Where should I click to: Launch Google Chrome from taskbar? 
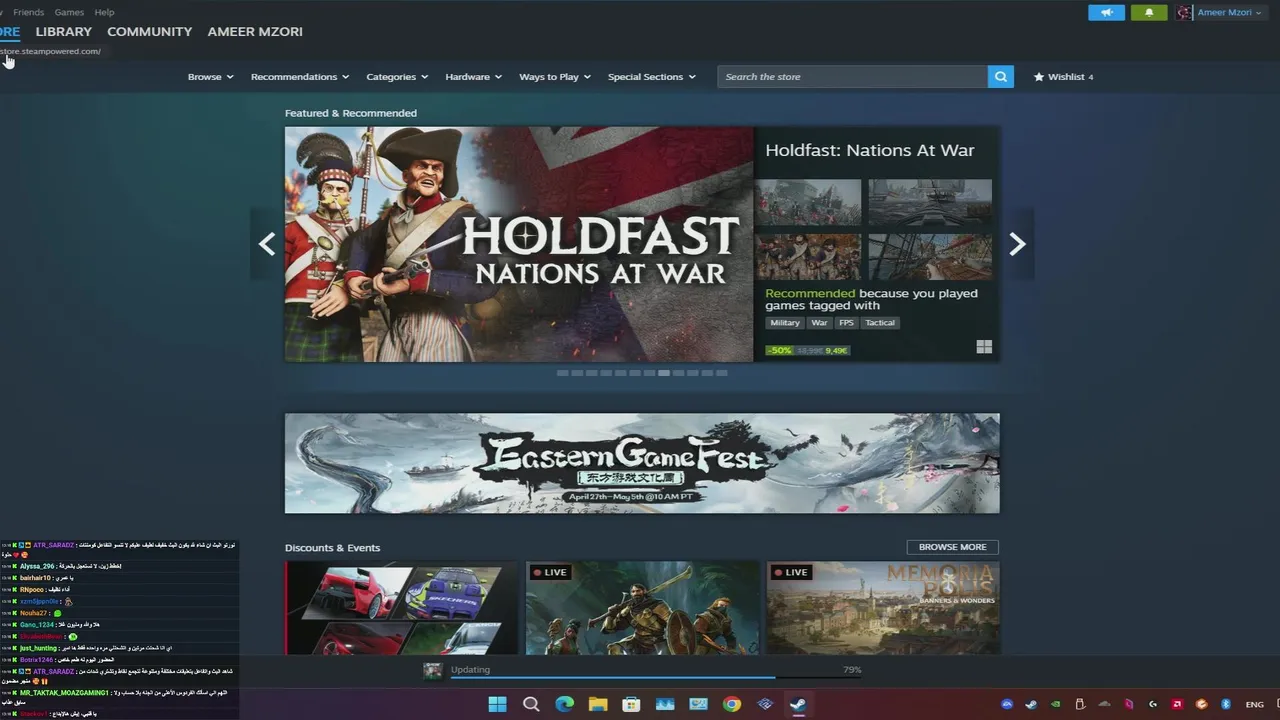click(732, 704)
